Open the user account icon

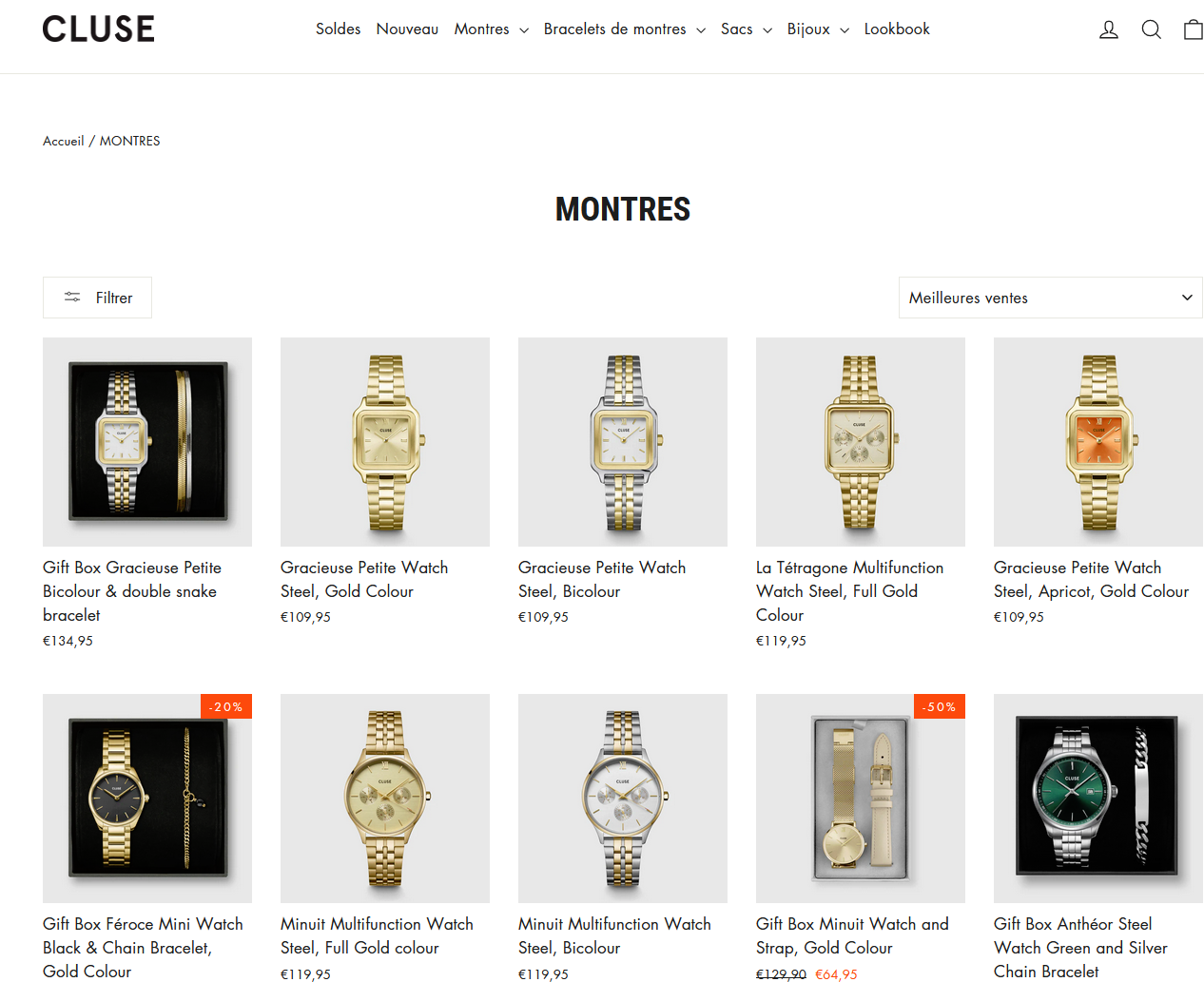pyautogui.click(x=1109, y=29)
